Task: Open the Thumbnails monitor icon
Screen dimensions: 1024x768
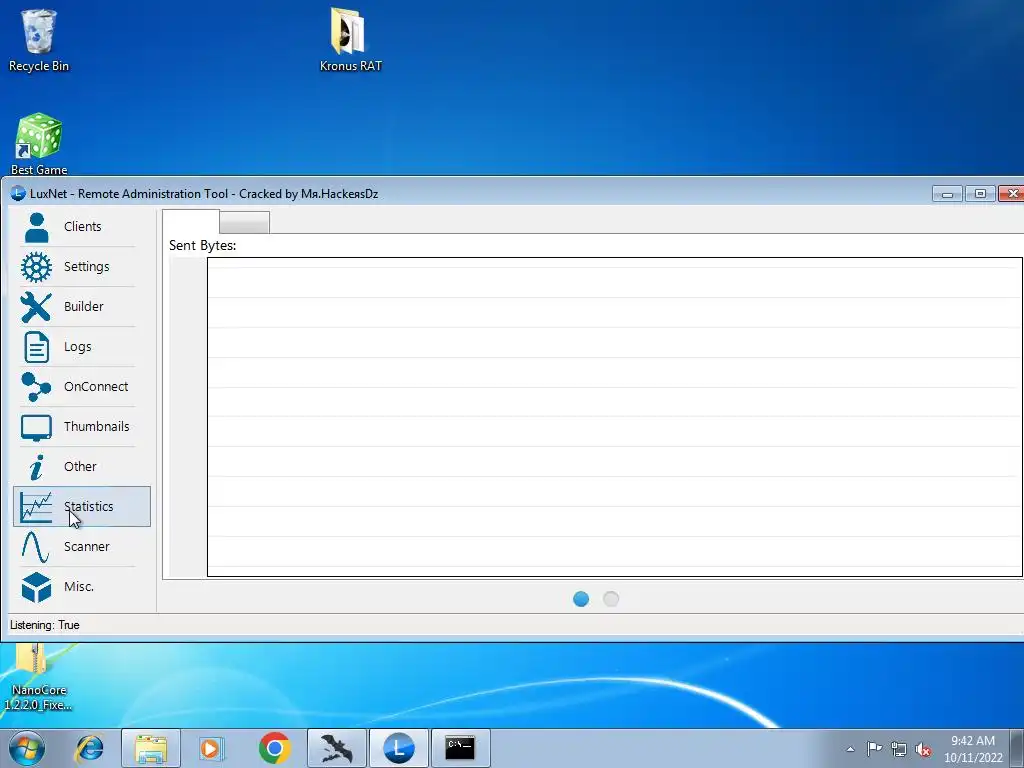Action: (36, 427)
